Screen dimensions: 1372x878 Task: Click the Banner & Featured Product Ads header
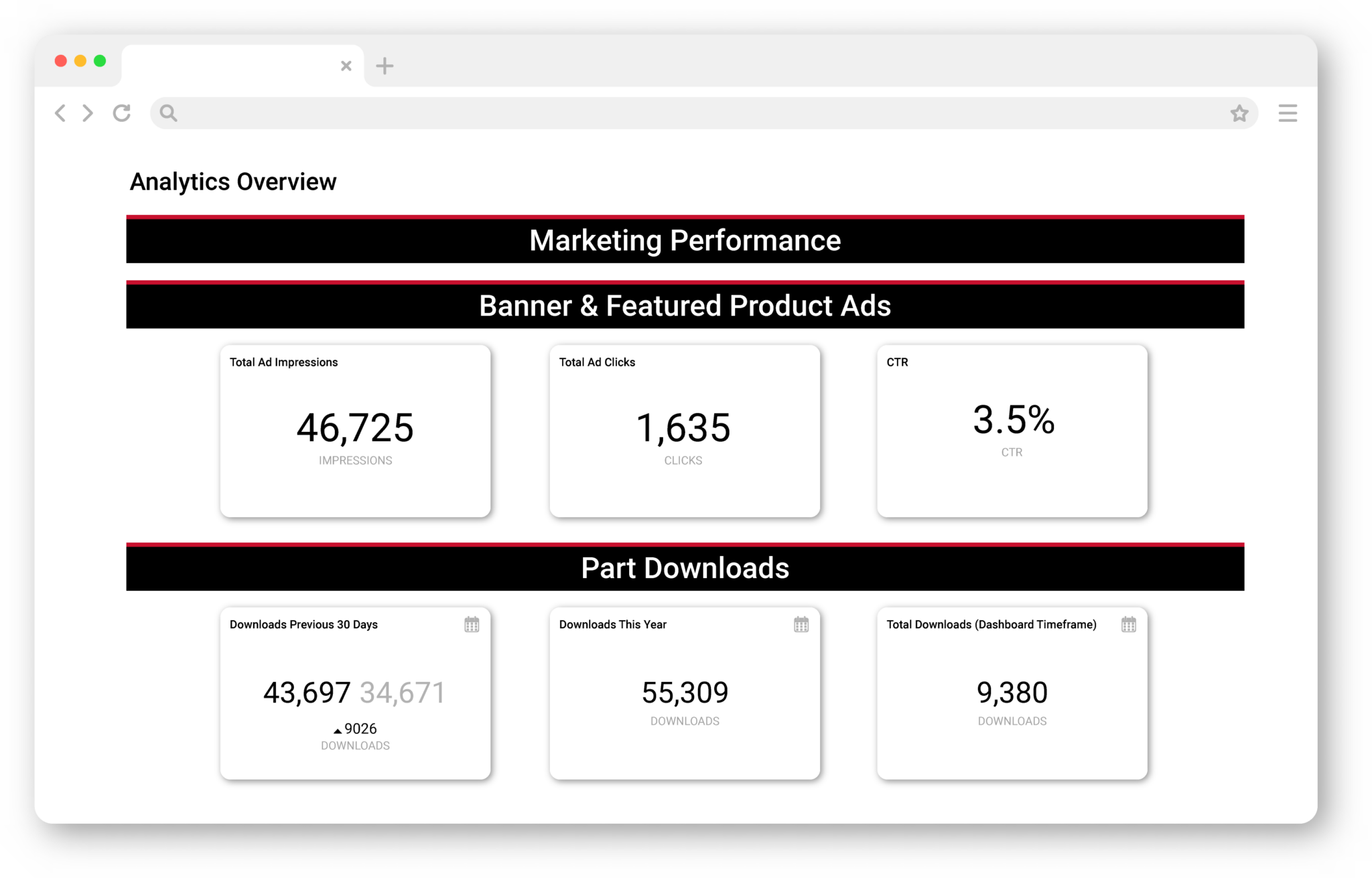pyautogui.click(x=685, y=306)
